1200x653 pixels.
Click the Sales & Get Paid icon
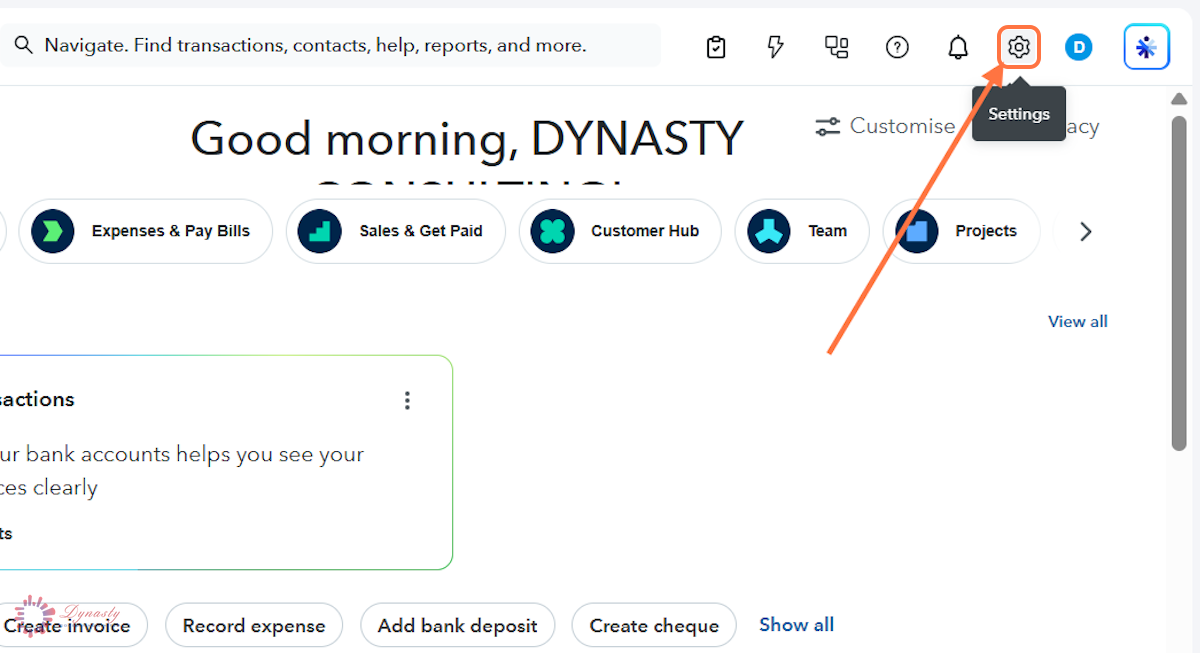click(x=319, y=231)
